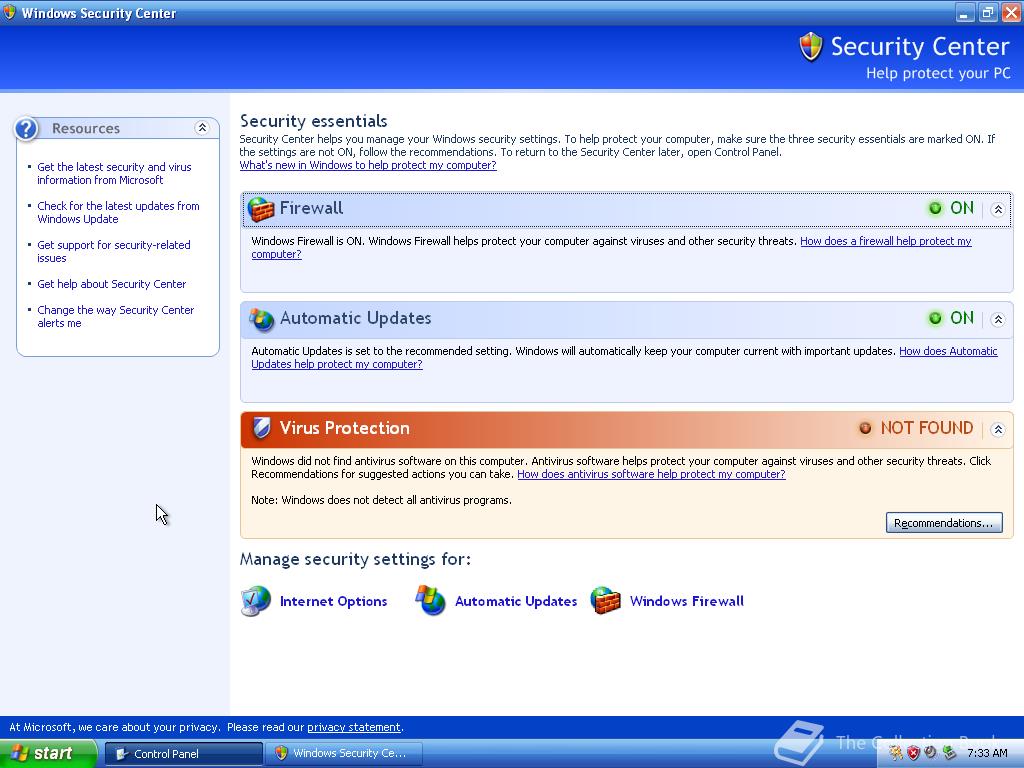Click the leftmost colorful system tray icon
The width and height of the screenshot is (1024, 768).
click(895, 753)
